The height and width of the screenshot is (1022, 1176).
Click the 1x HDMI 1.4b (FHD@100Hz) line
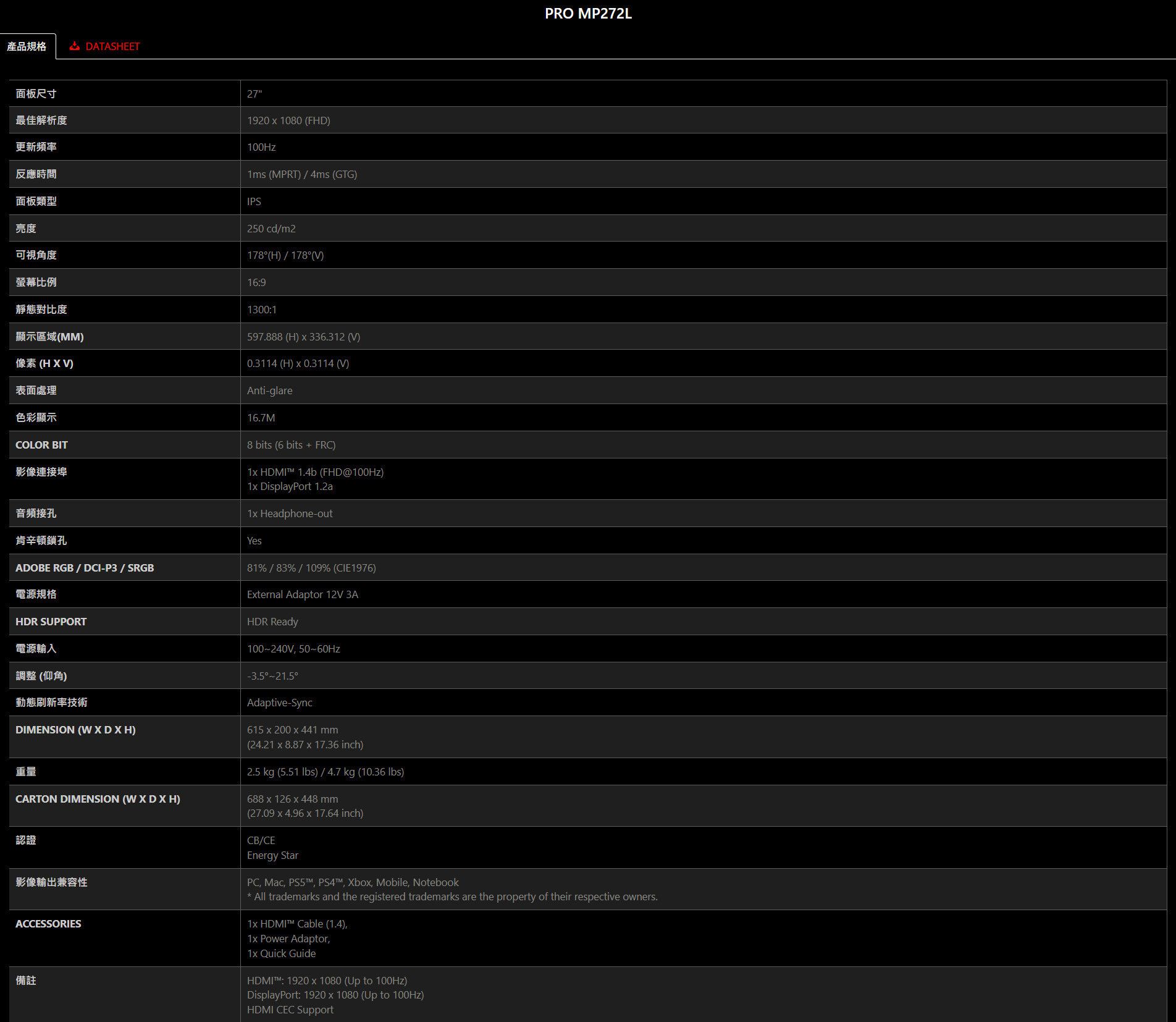(x=315, y=472)
